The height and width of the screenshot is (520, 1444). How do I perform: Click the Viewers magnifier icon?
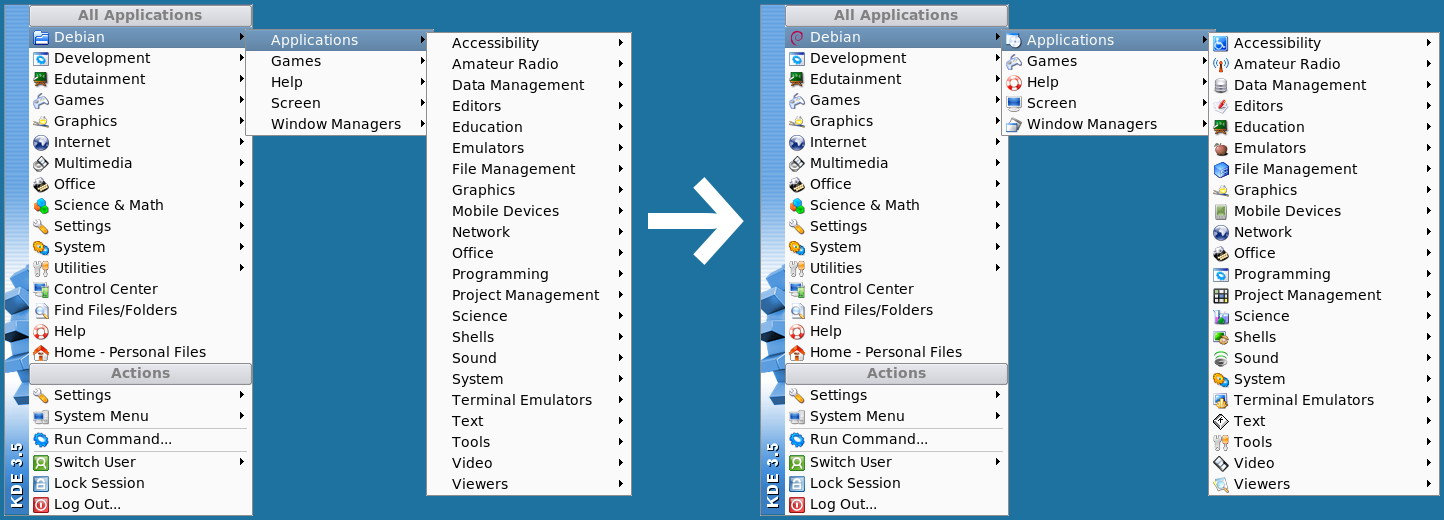pos(1220,484)
